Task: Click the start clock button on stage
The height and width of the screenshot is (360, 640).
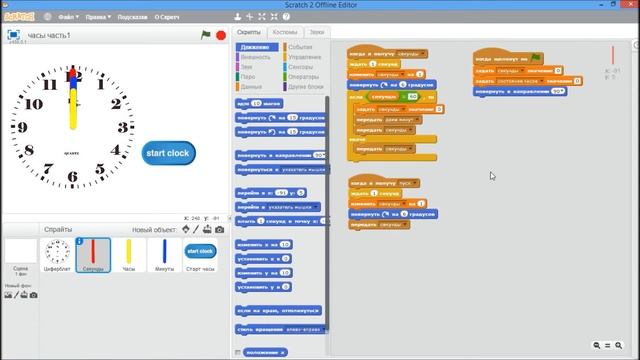Action: click(168, 153)
